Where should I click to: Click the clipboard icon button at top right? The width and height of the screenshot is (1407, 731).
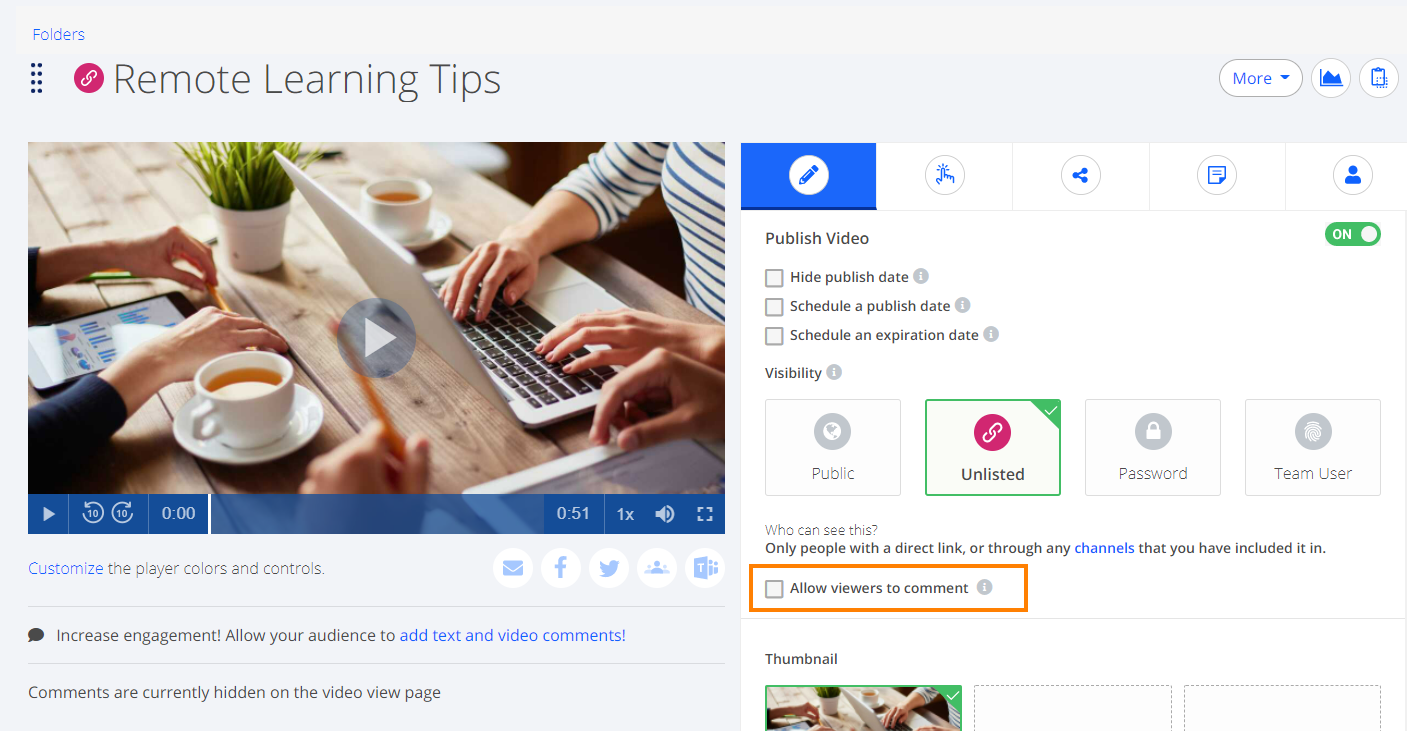click(x=1379, y=78)
